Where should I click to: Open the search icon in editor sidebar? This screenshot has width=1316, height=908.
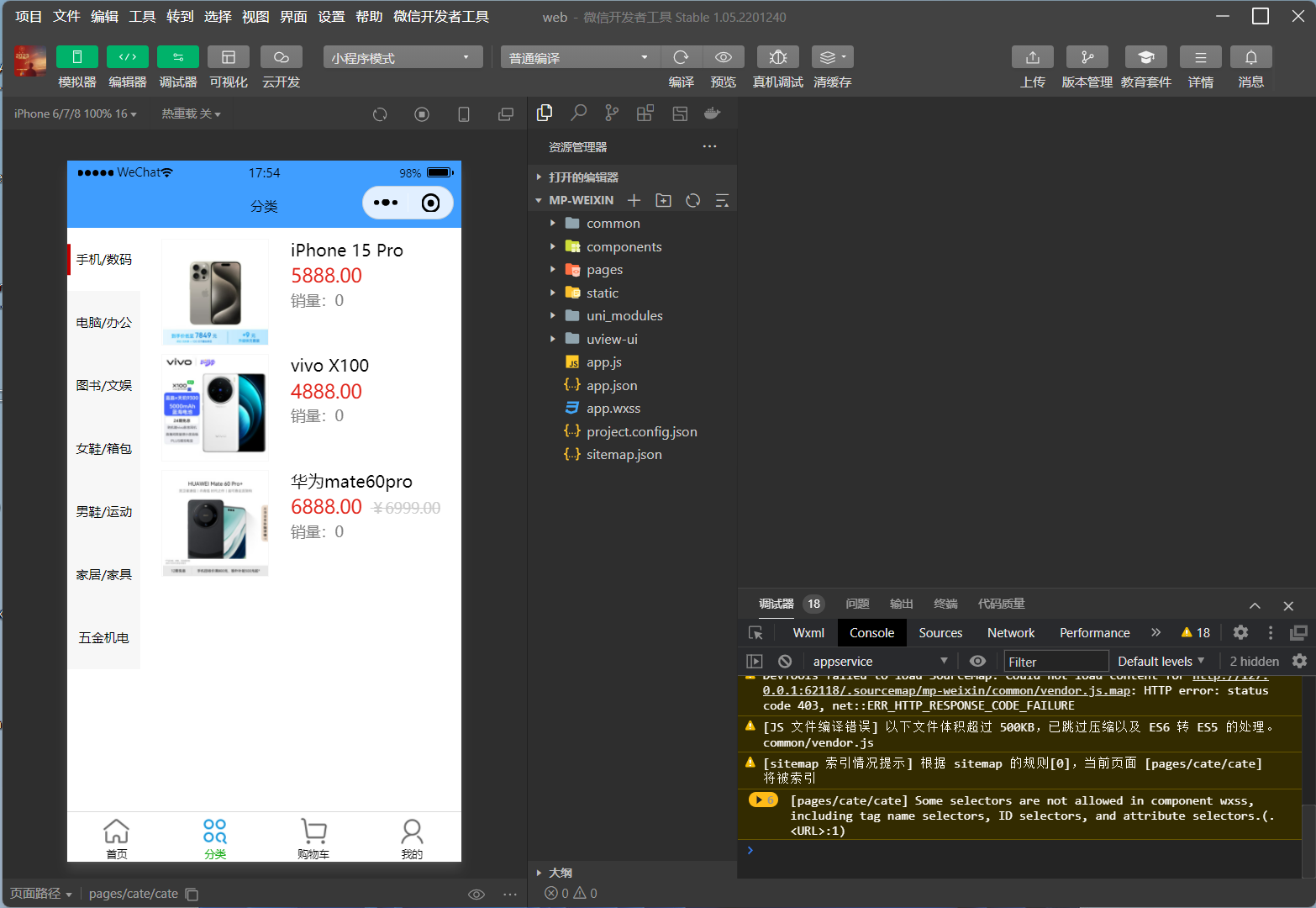tap(579, 113)
